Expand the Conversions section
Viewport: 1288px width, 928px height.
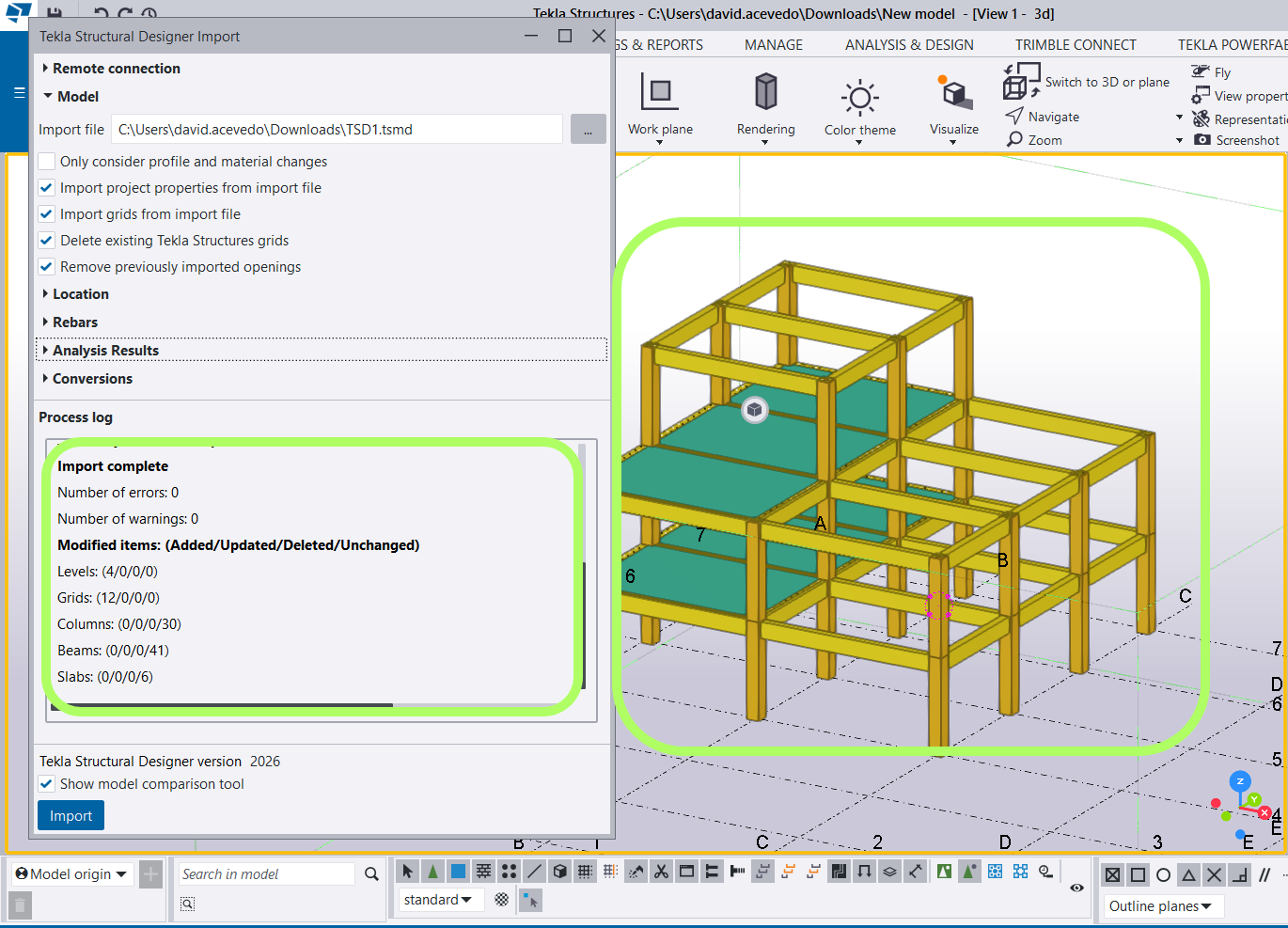pyautogui.click(x=87, y=379)
